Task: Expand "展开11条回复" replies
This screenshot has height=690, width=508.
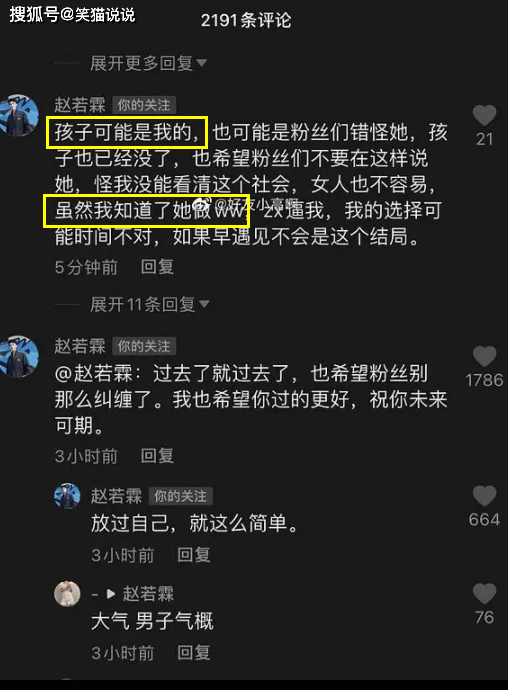Action: (150, 304)
